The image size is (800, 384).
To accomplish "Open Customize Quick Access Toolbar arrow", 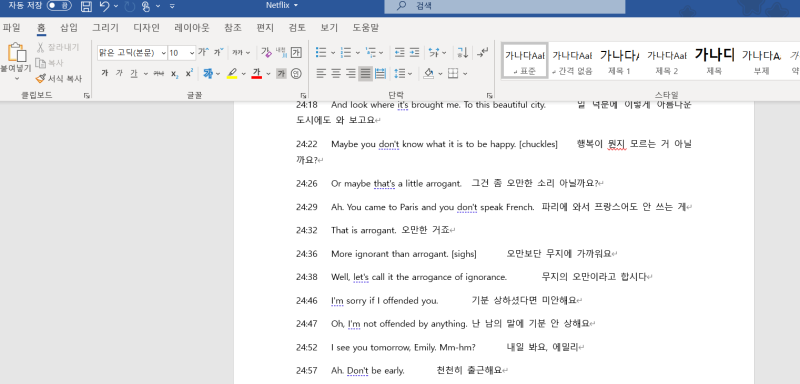I will click(x=172, y=6).
